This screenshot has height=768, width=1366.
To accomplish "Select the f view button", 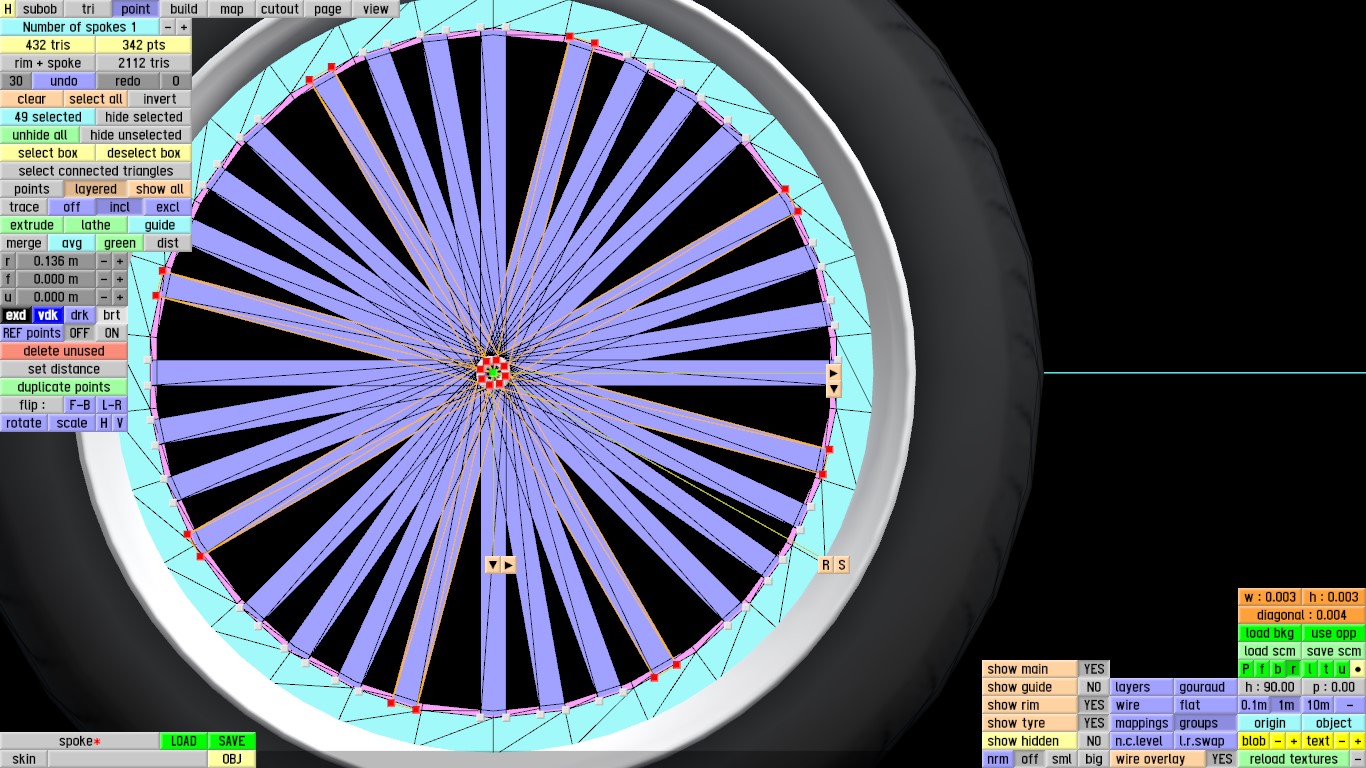I will (x=1262, y=669).
